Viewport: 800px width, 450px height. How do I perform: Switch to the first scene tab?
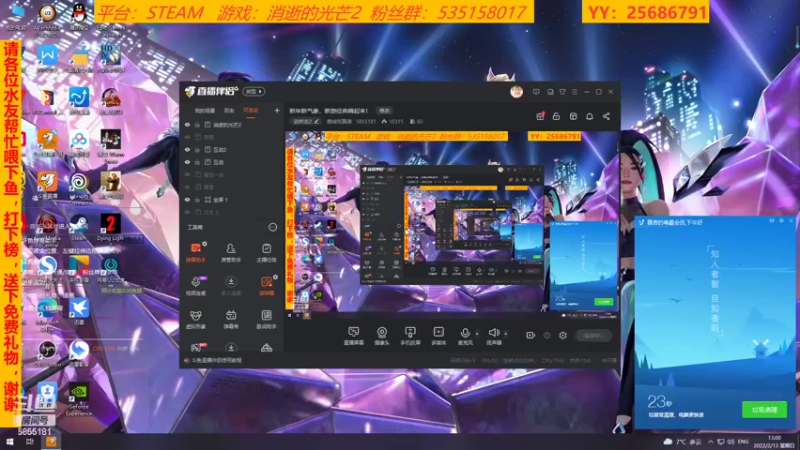click(x=205, y=110)
